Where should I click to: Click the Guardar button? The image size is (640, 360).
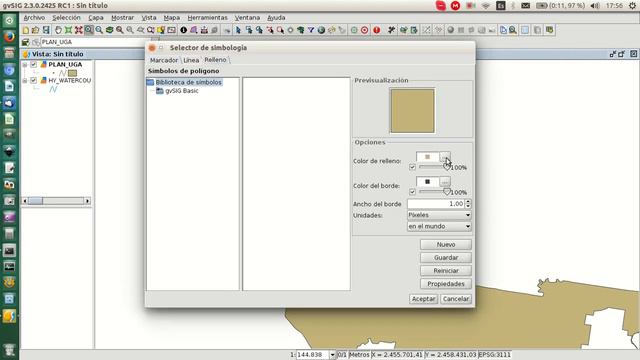(x=446, y=258)
